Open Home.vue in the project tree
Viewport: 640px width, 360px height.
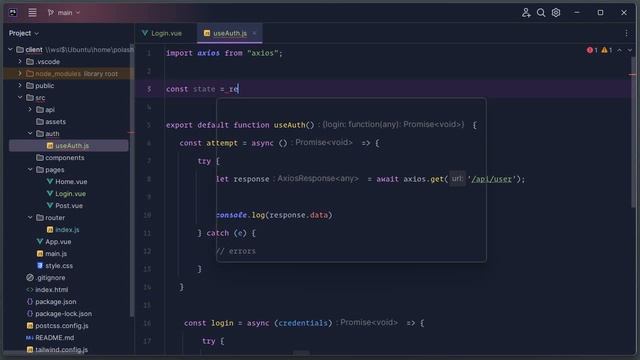click(67, 182)
